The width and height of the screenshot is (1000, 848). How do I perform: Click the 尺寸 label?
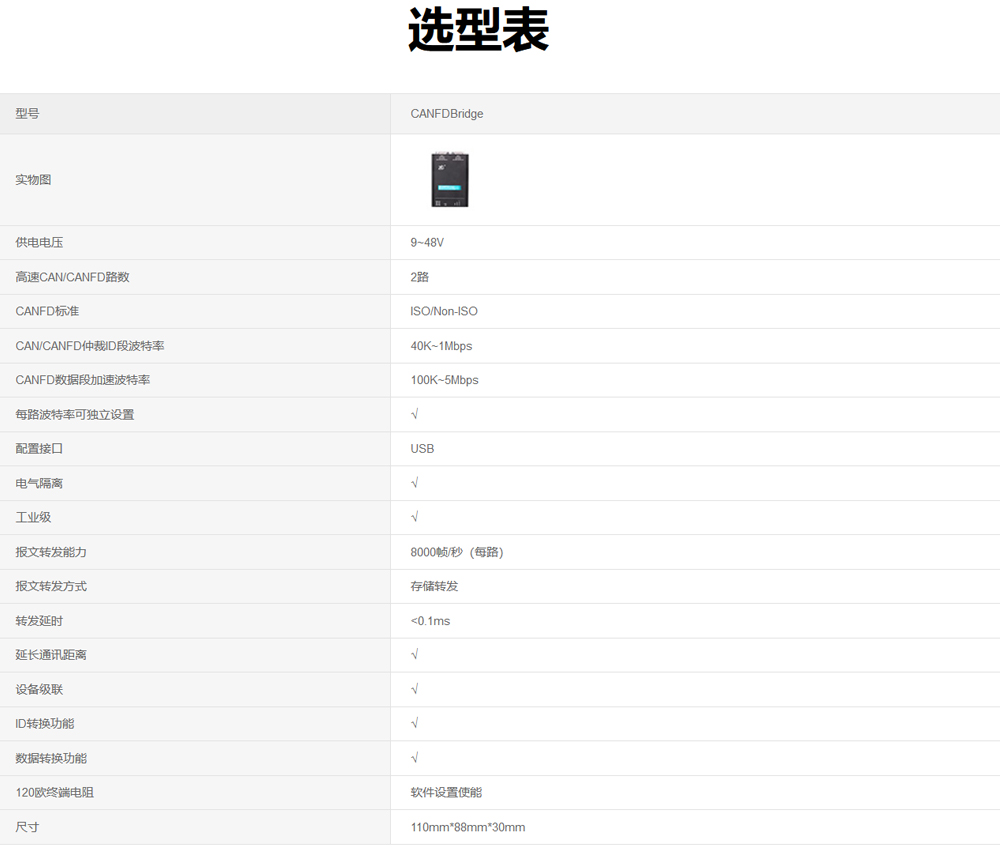[27, 827]
